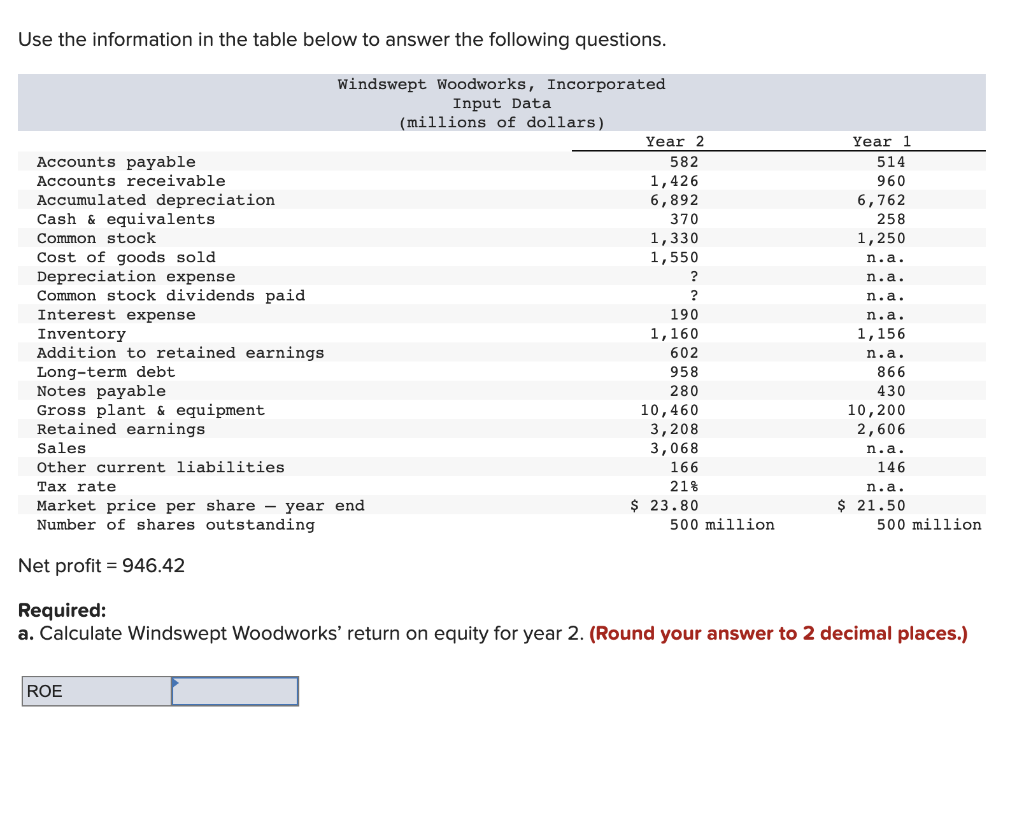Select the Year 1 column header
This screenshot has height=830, width=1024.
coord(879,141)
